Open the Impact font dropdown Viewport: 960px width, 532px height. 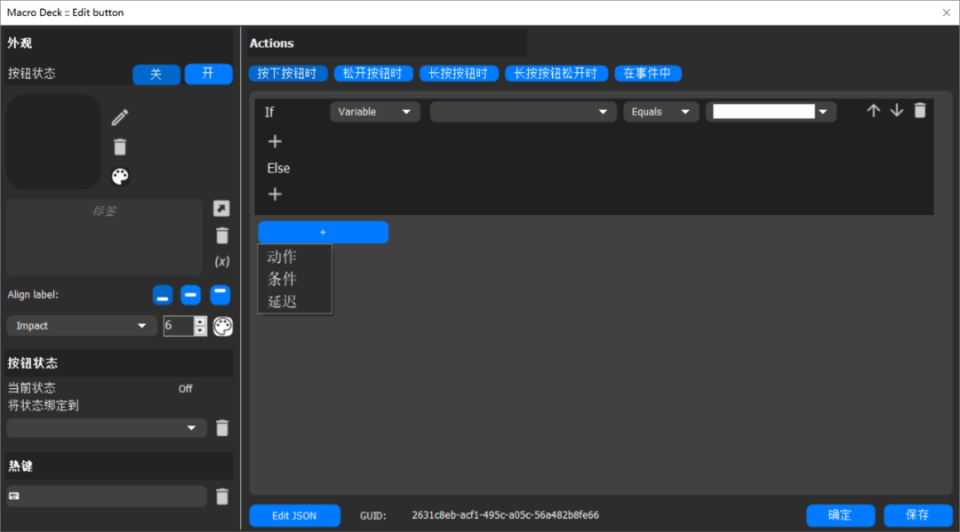[81, 326]
